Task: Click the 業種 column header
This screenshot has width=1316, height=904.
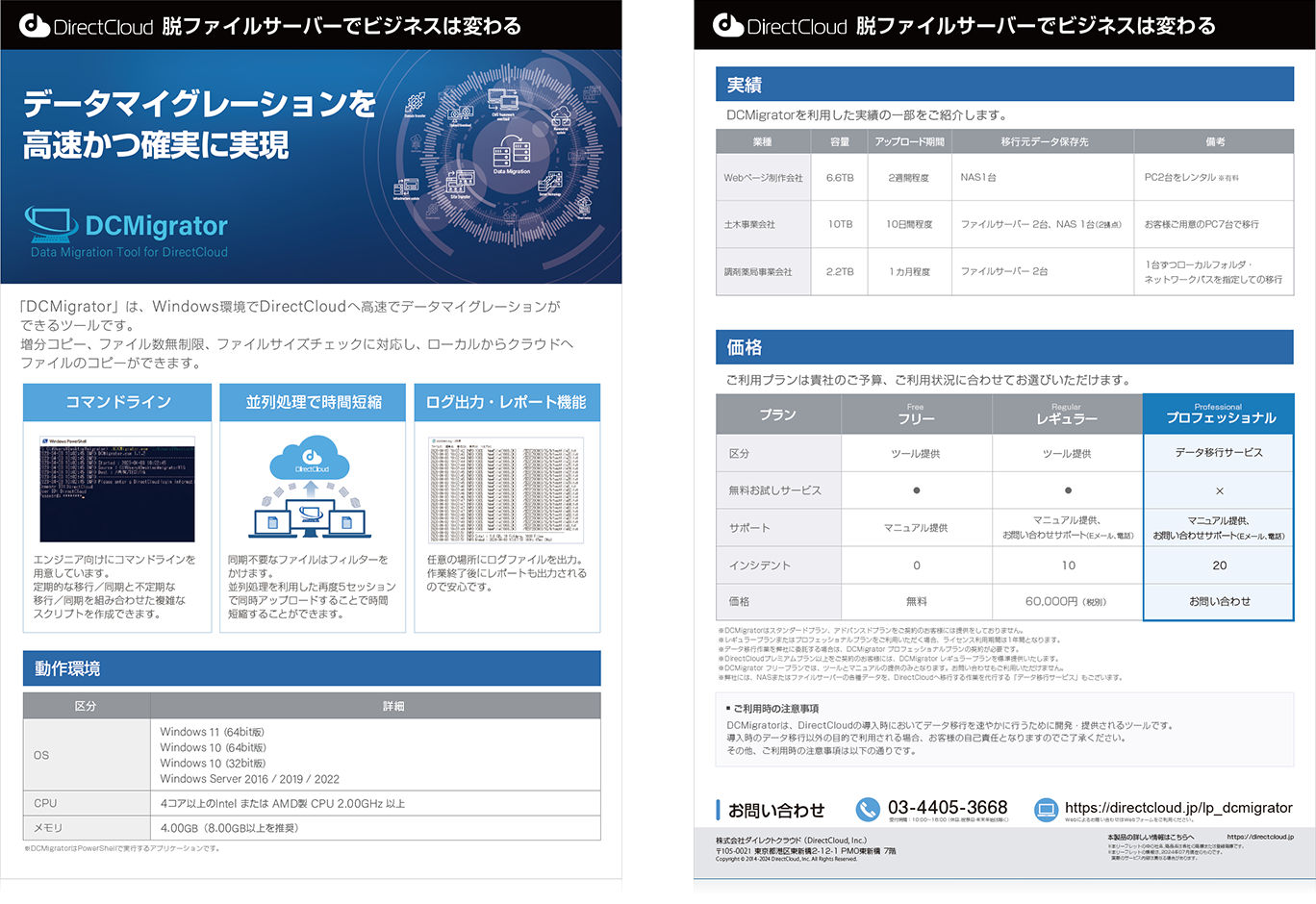Action: [762, 141]
